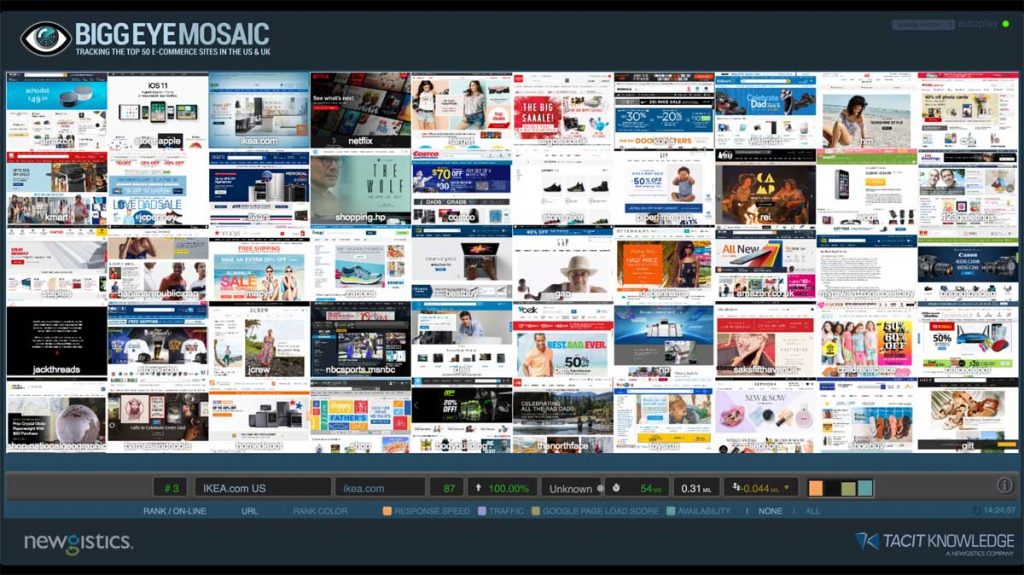Viewport: 1024px width, 575px height.
Task: Select the URL label mode
Action: click(x=249, y=511)
